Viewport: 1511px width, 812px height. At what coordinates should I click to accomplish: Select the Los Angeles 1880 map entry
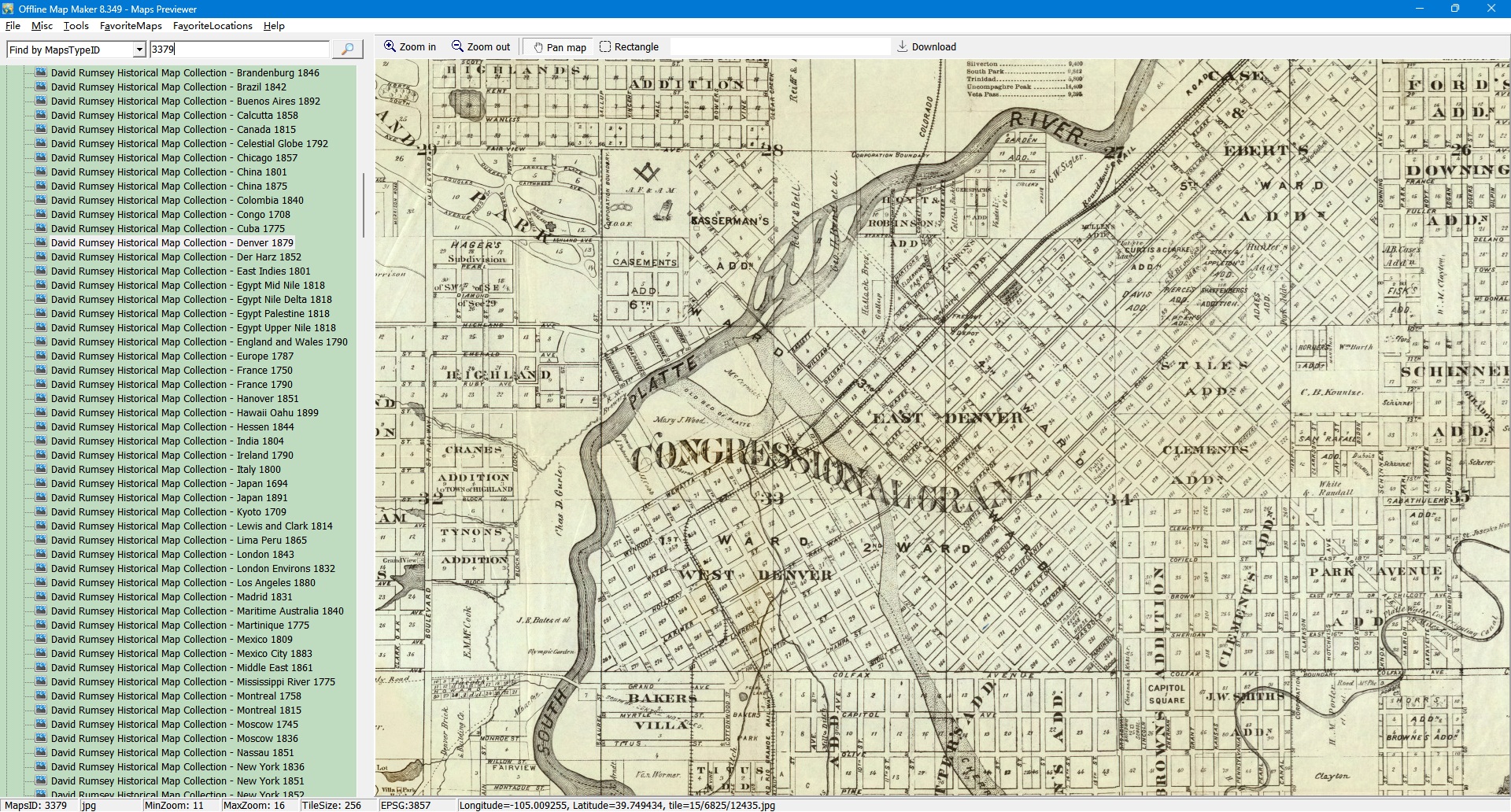pos(183,583)
